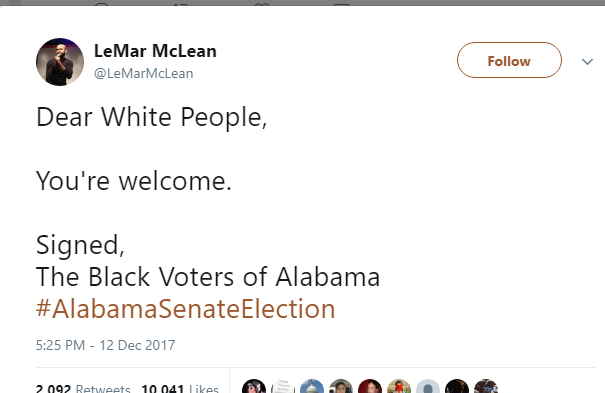Open the LeMar McLean display name
Screen dimensions: 605x393
pos(155,51)
